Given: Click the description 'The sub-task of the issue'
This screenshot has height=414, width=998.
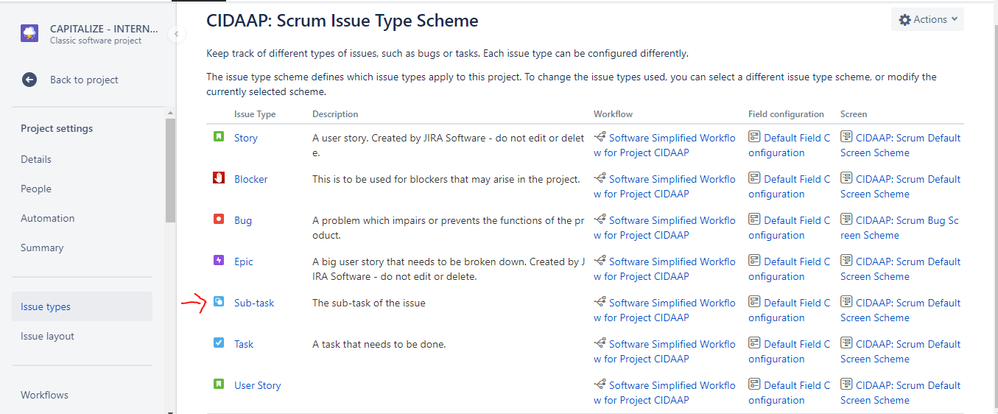Looking at the screenshot, I should tap(369, 303).
